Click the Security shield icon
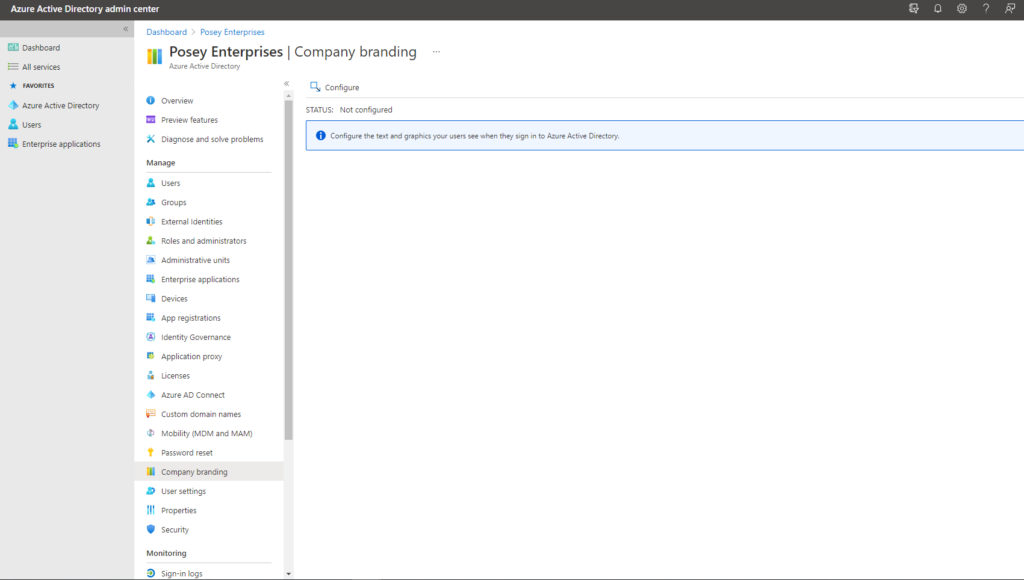The width and height of the screenshot is (1024, 580). 151,530
